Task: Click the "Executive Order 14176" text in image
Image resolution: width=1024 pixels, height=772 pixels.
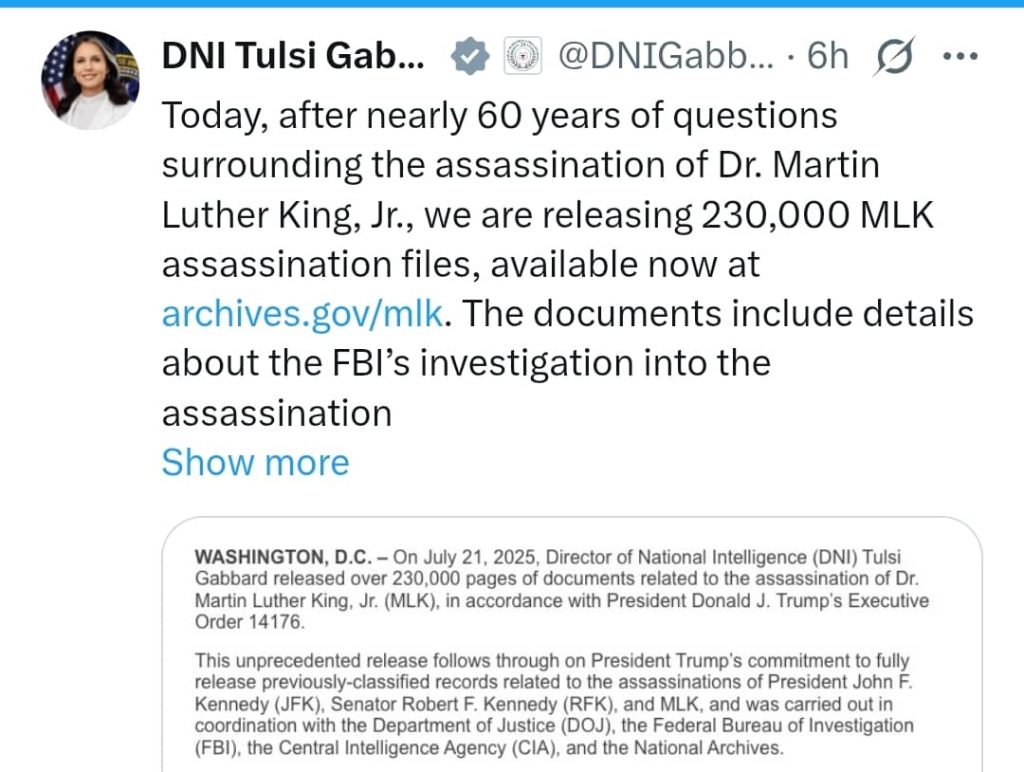Action: [562, 611]
